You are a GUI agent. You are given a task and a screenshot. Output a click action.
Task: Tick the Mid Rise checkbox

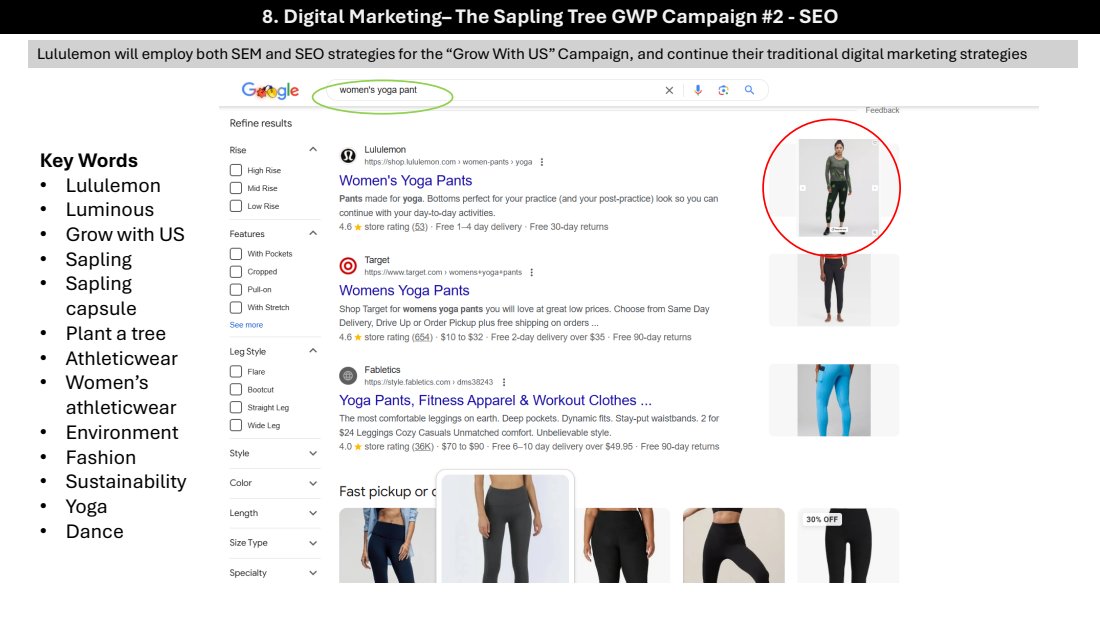point(236,188)
